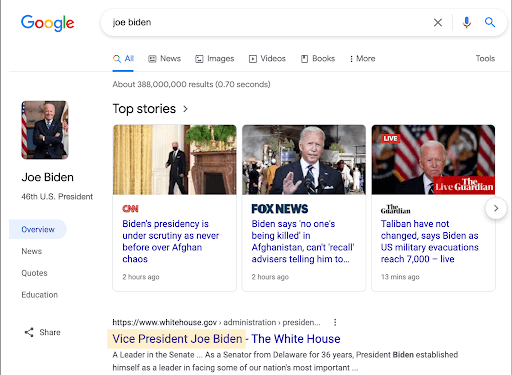Open the Books tab

click(x=318, y=59)
